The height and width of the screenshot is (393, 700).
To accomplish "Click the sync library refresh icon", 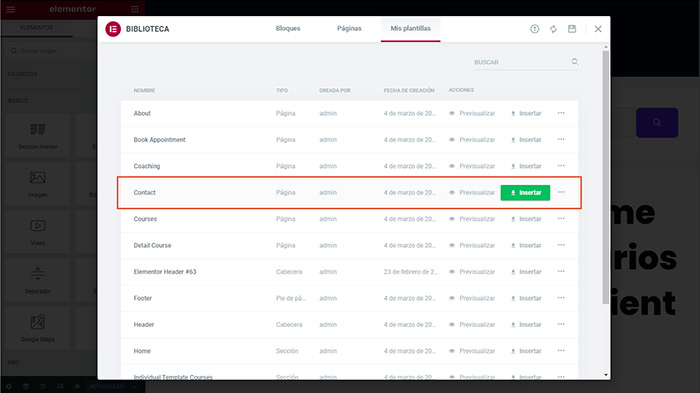I will (553, 29).
